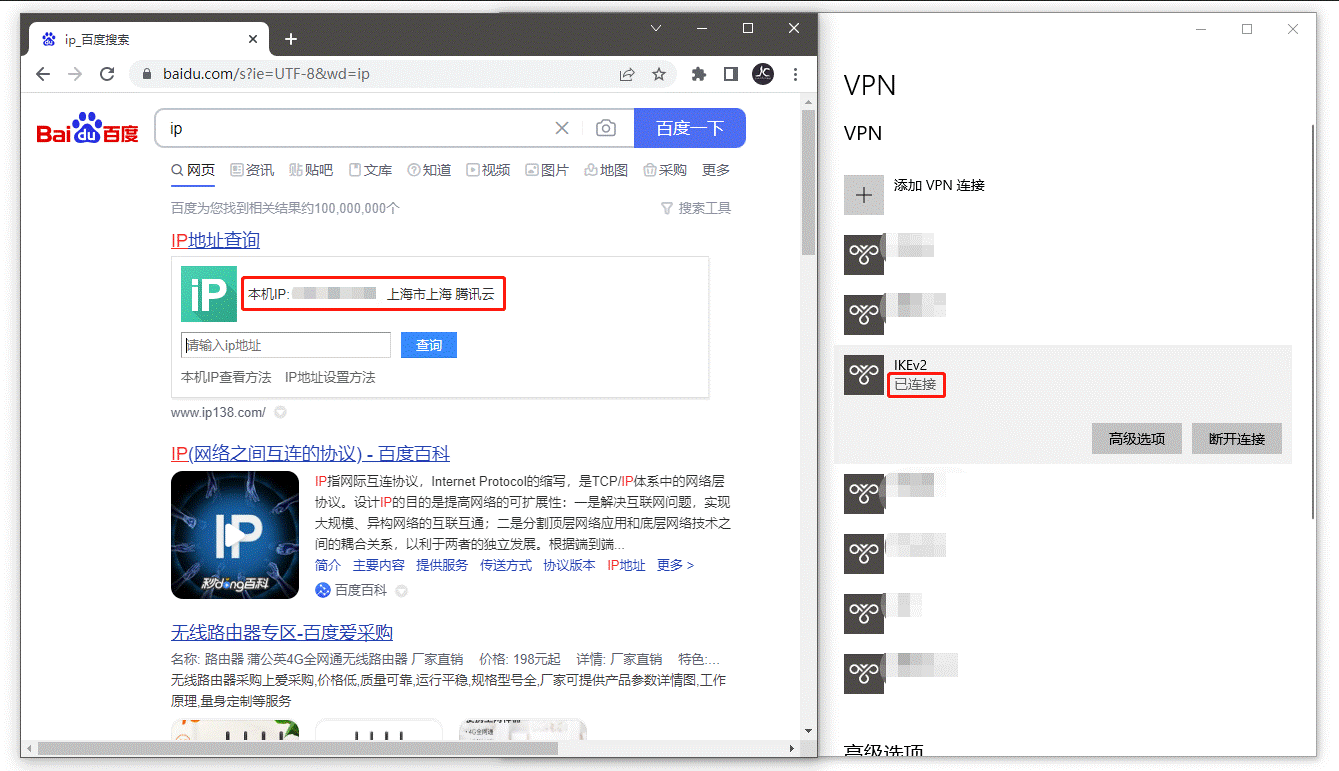Open the 提供服务 section link
1339x771 pixels.
point(442,565)
